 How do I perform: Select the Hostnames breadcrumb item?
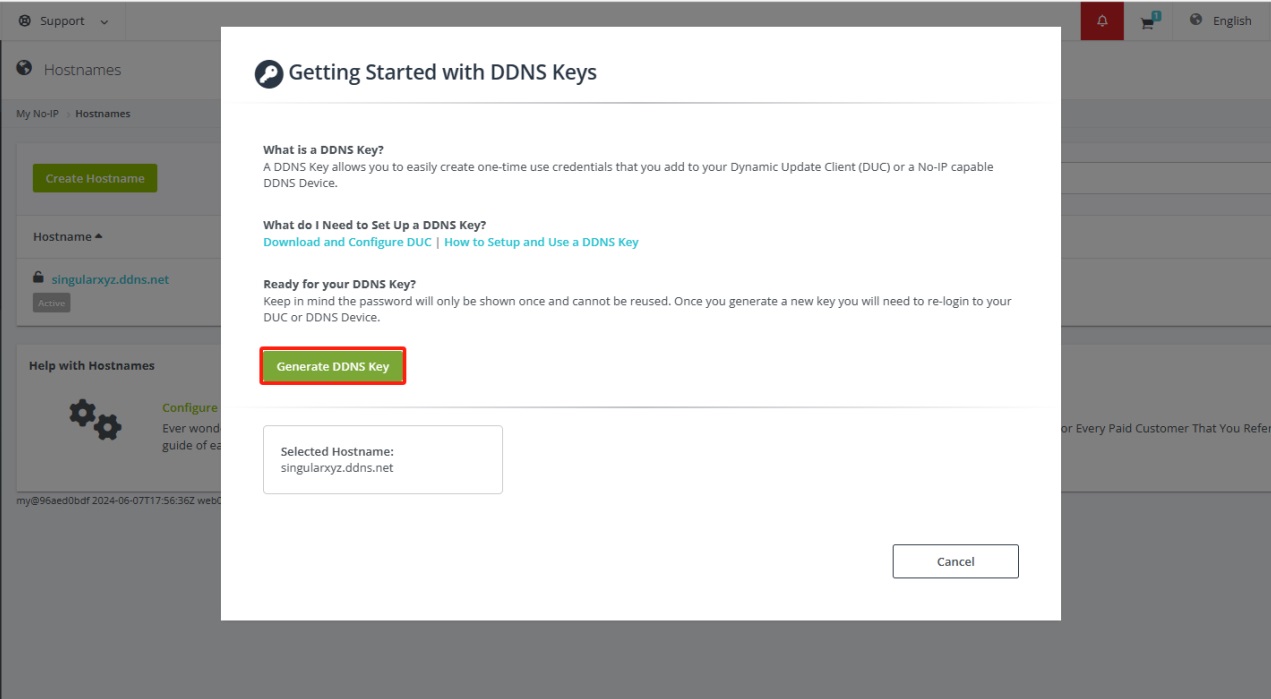[x=102, y=114]
